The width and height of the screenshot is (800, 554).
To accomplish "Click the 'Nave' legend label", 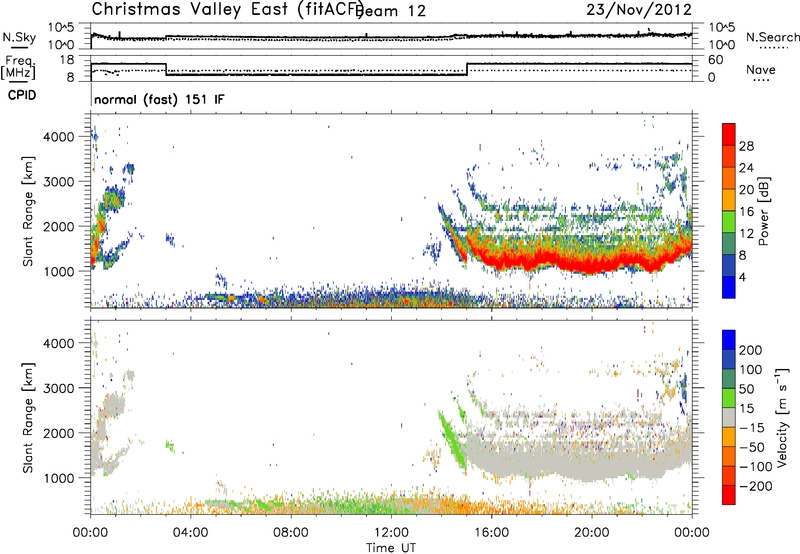I will point(760,69).
